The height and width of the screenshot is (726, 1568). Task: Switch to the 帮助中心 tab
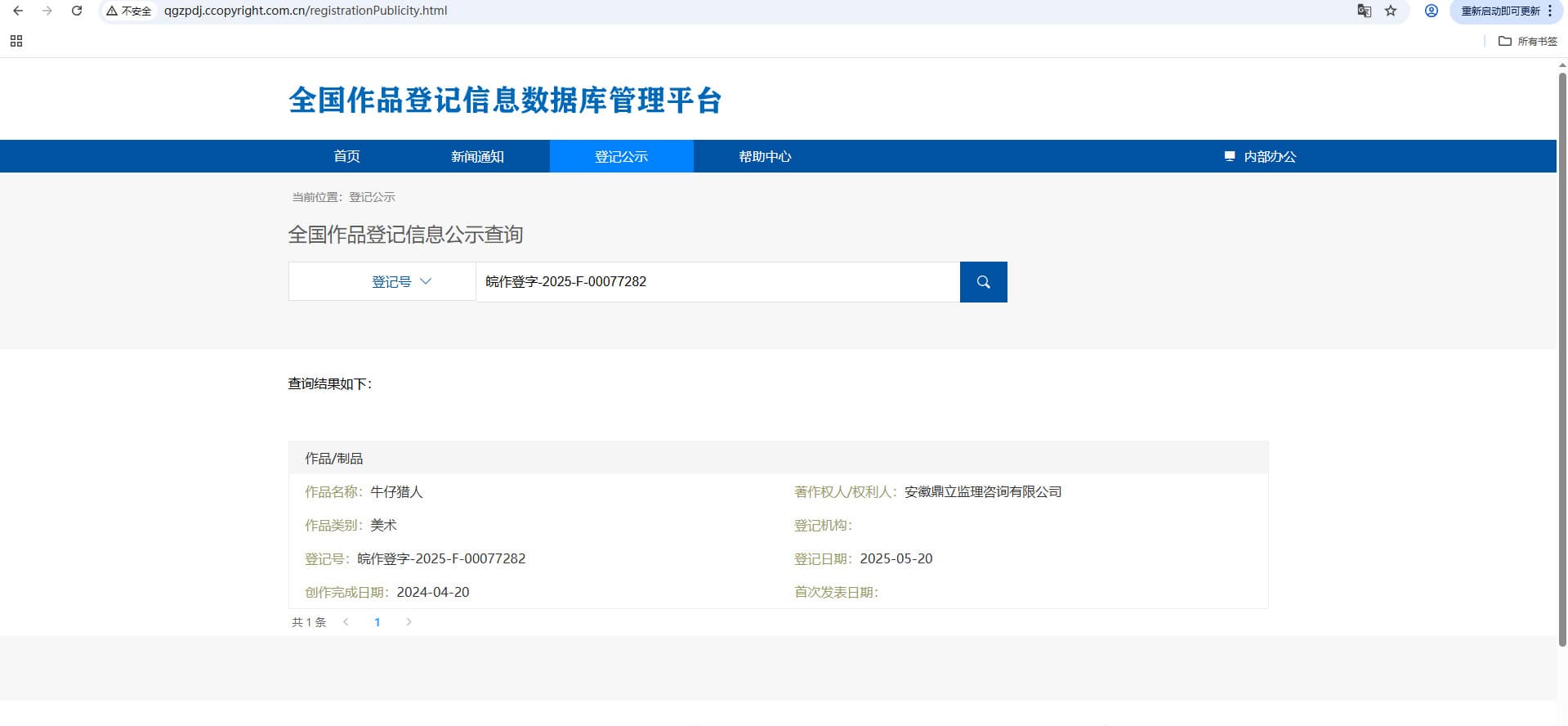[x=765, y=156]
